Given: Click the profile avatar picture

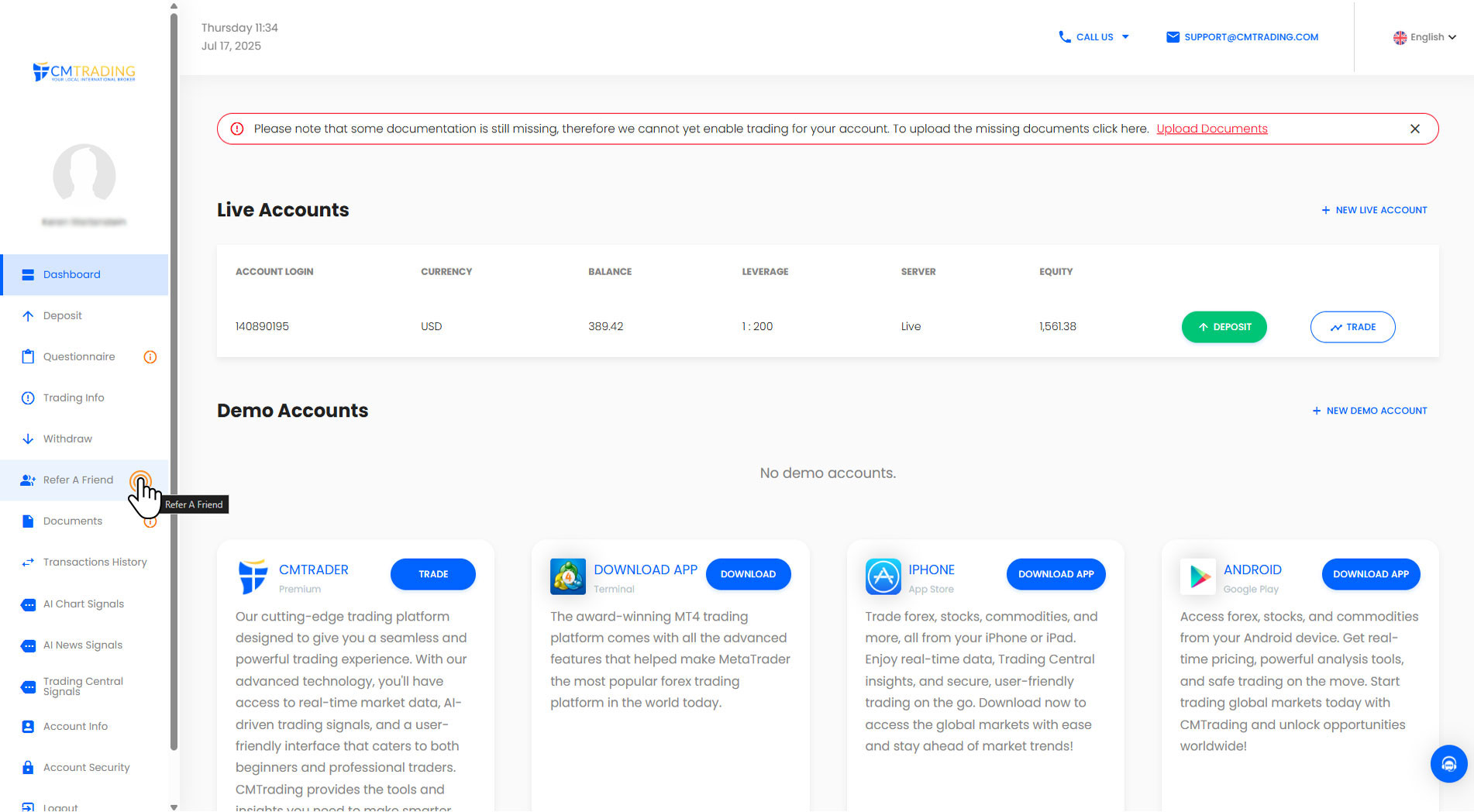Looking at the screenshot, I should [84, 175].
